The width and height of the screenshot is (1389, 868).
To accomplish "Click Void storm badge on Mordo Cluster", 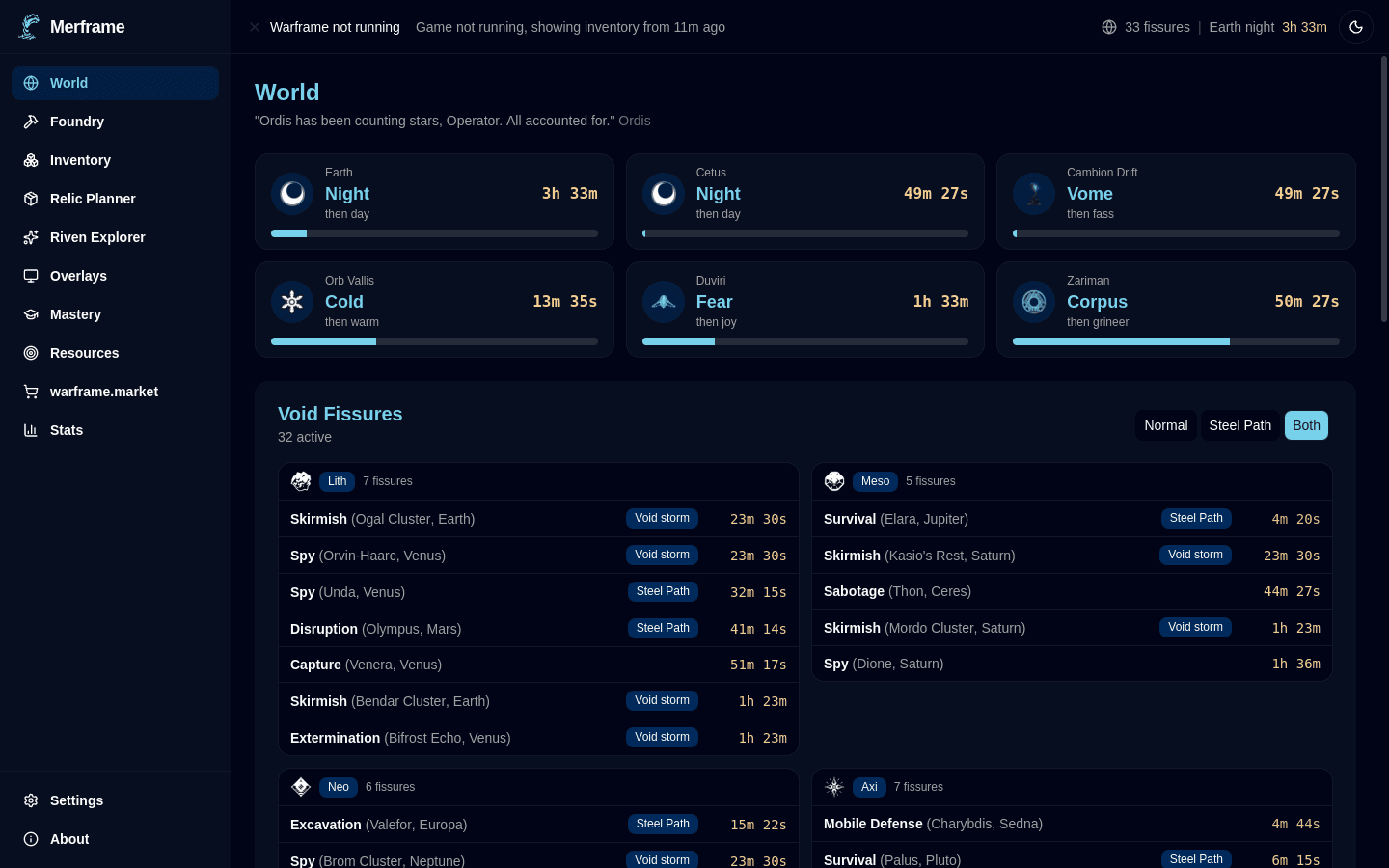I will click(x=1195, y=627).
